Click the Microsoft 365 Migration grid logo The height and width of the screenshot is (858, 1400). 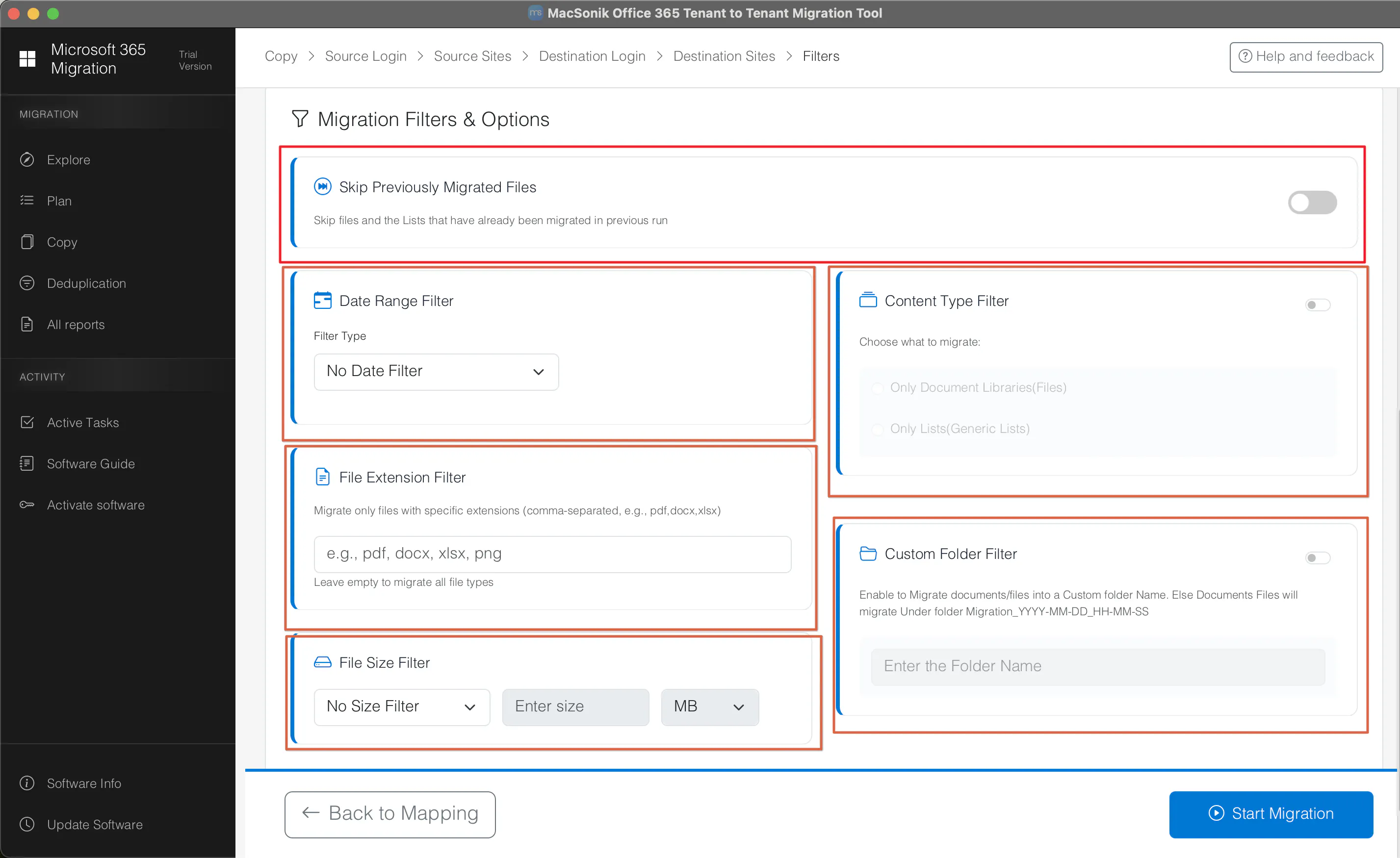27,58
